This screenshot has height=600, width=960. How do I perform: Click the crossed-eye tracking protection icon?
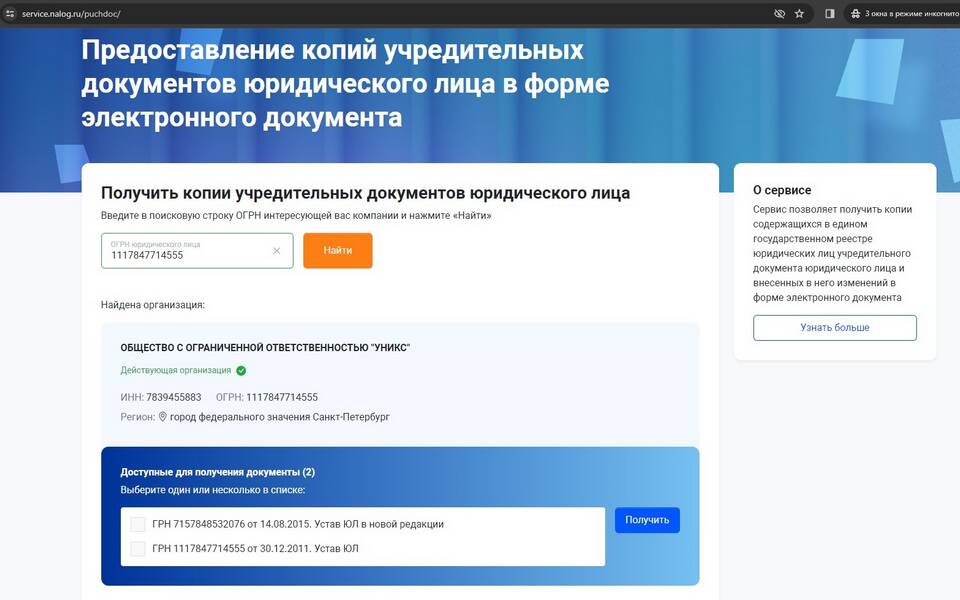point(779,14)
